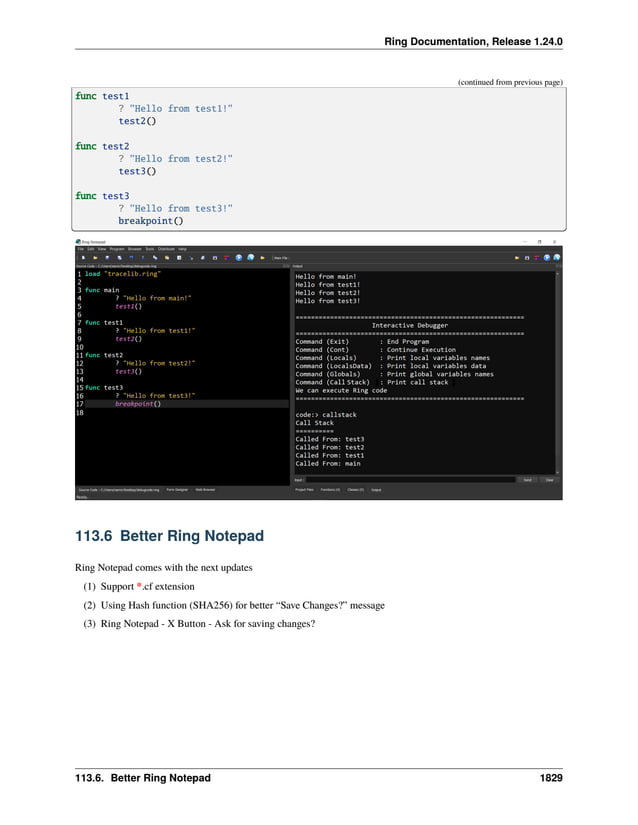Click list item about Hash function (SHA256)
Image resolution: width=638 pixels, height=825 pixels.
[x=242, y=605]
